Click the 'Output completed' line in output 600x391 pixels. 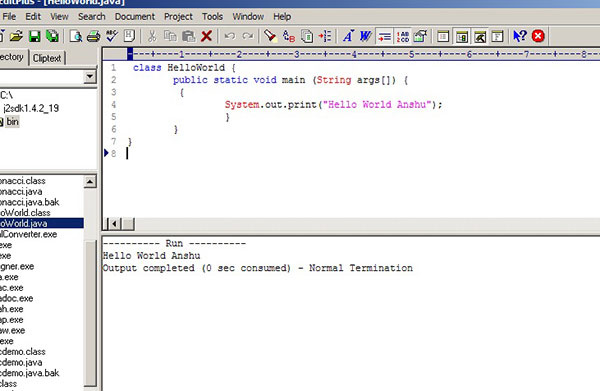click(x=258, y=268)
